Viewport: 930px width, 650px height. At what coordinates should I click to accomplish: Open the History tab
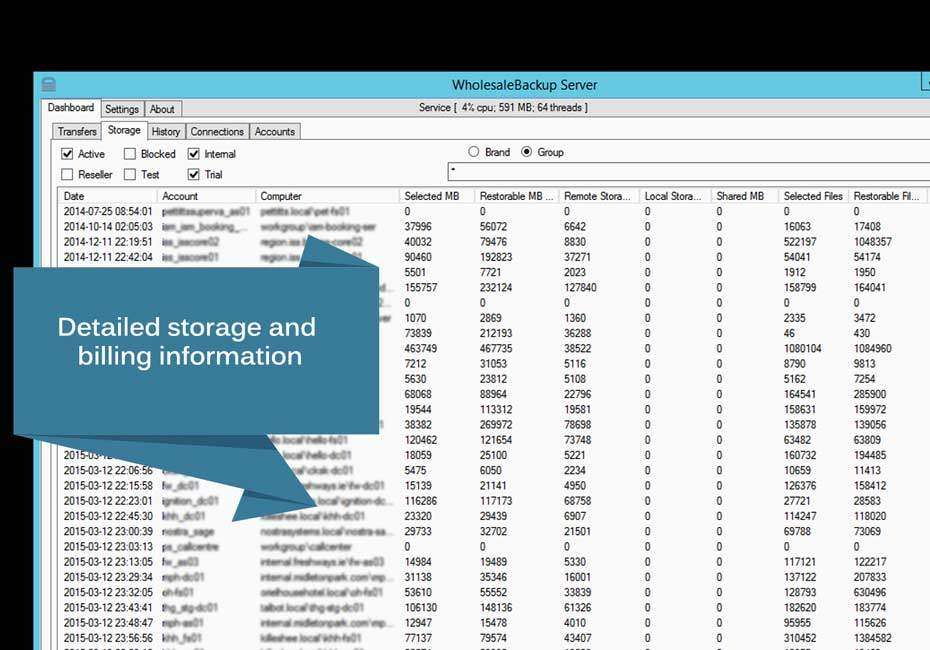click(166, 131)
